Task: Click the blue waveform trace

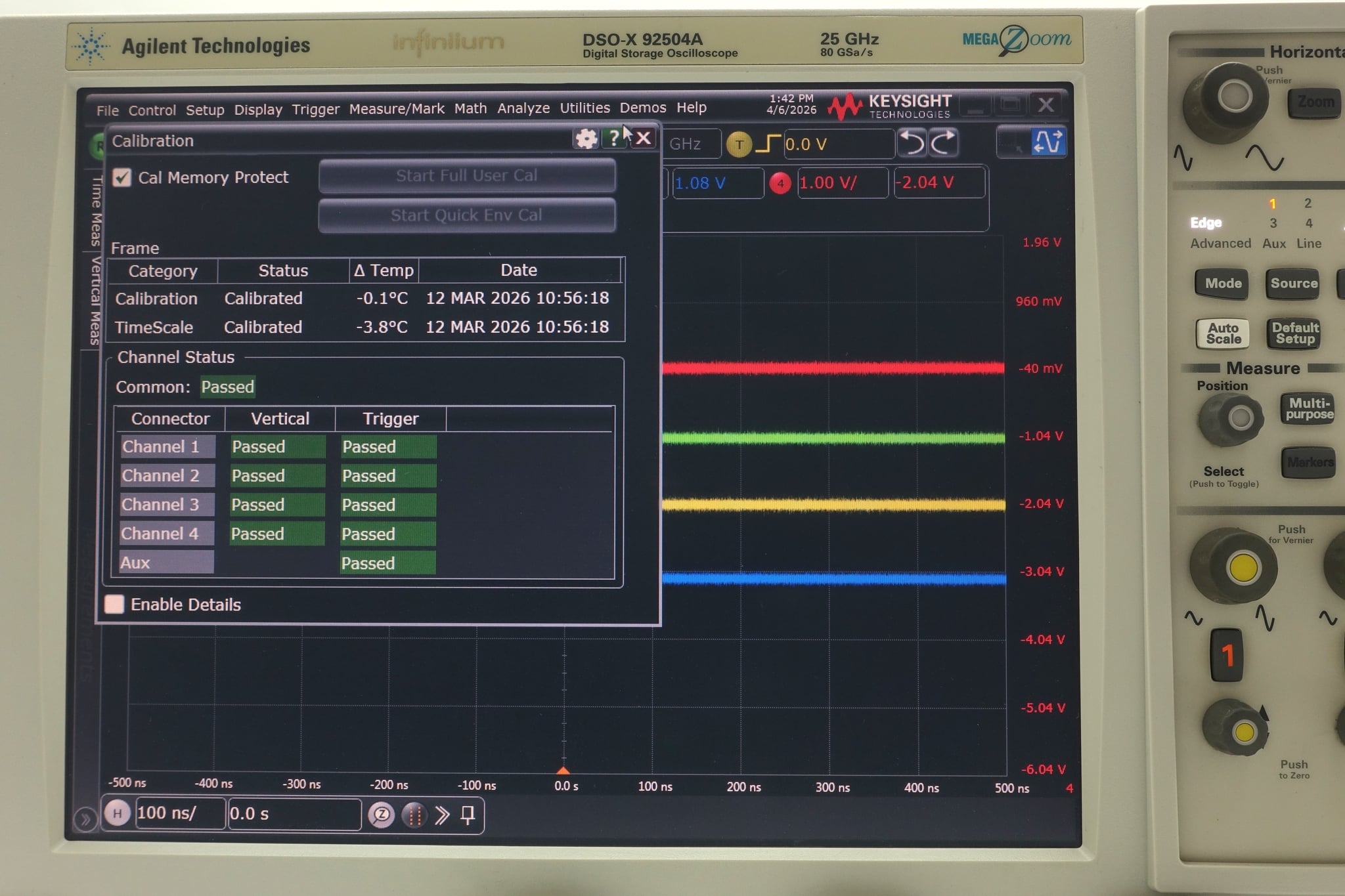Action: pos(833,578)
